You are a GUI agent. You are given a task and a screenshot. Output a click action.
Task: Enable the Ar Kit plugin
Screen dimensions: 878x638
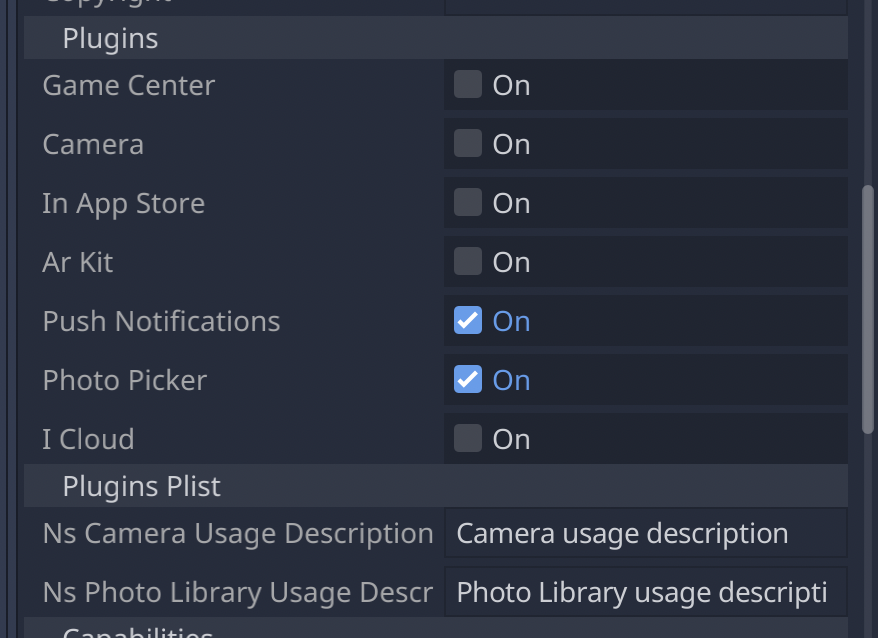[x=467, y=261]
